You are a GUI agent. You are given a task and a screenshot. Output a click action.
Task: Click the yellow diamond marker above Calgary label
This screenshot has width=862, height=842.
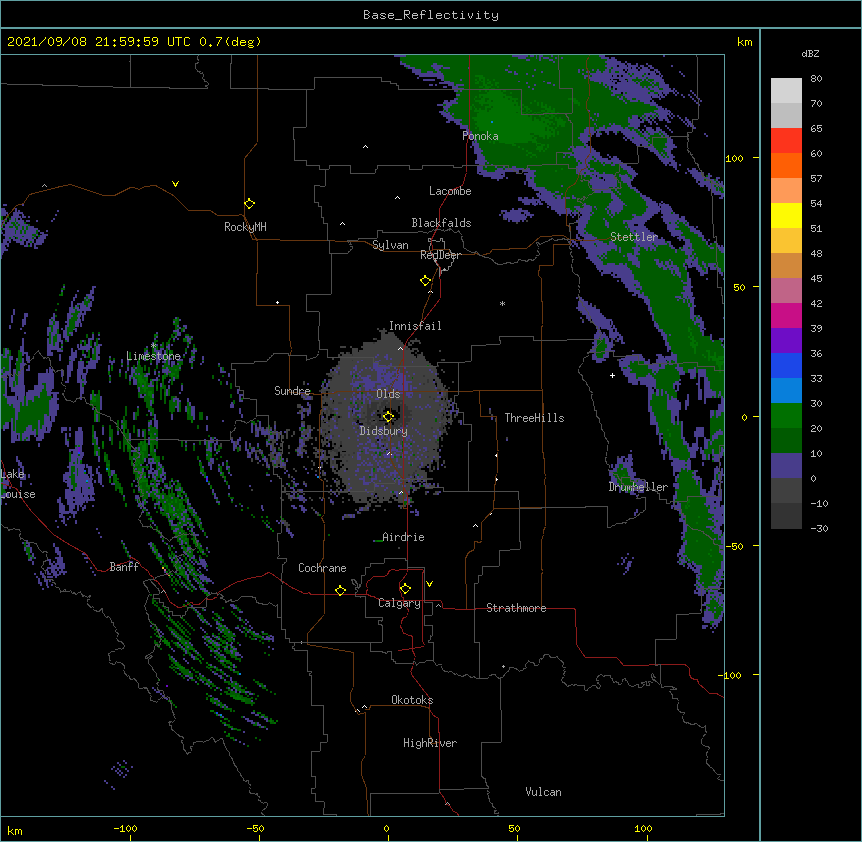point(405,589)
